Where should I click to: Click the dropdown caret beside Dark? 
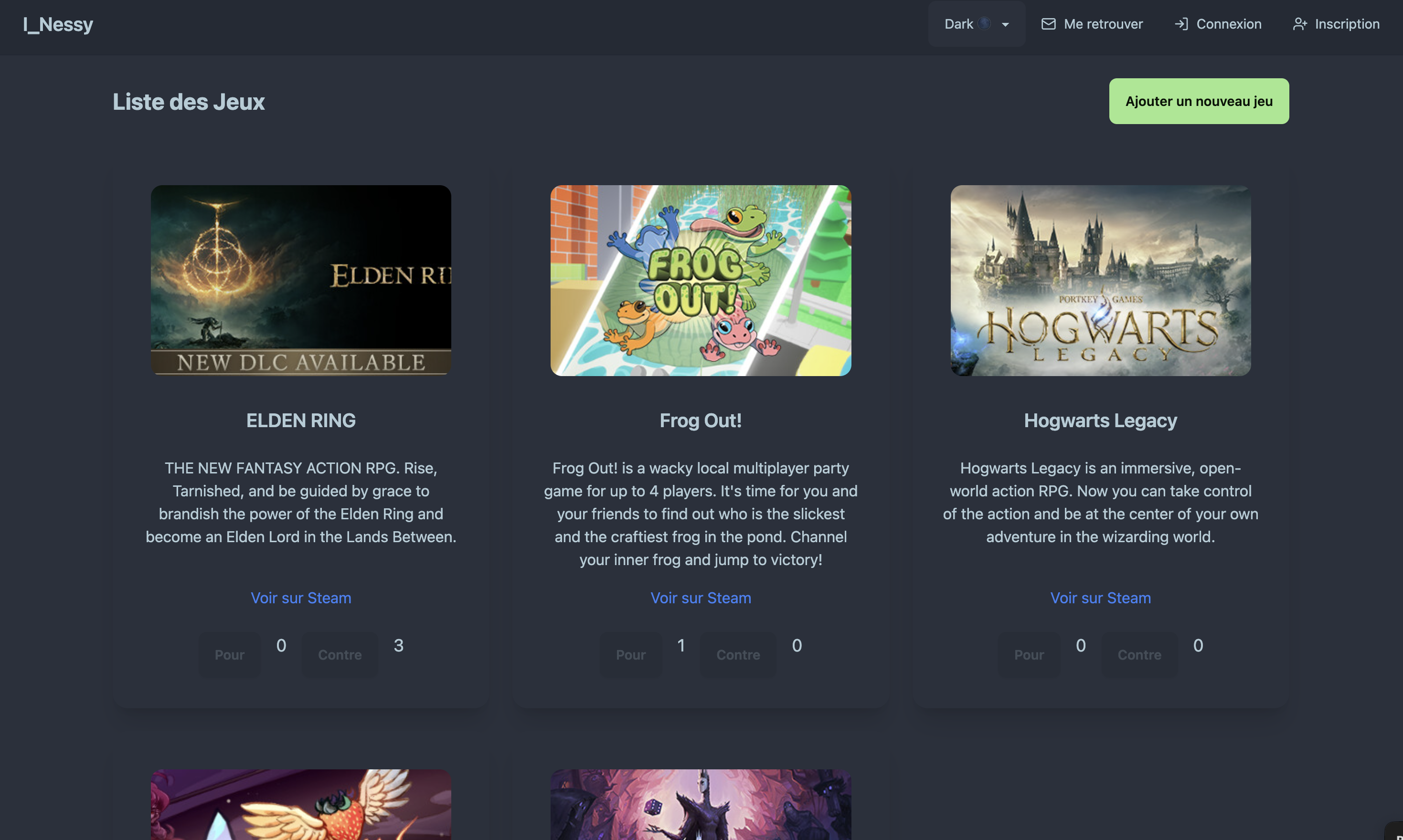point(1006,24)
